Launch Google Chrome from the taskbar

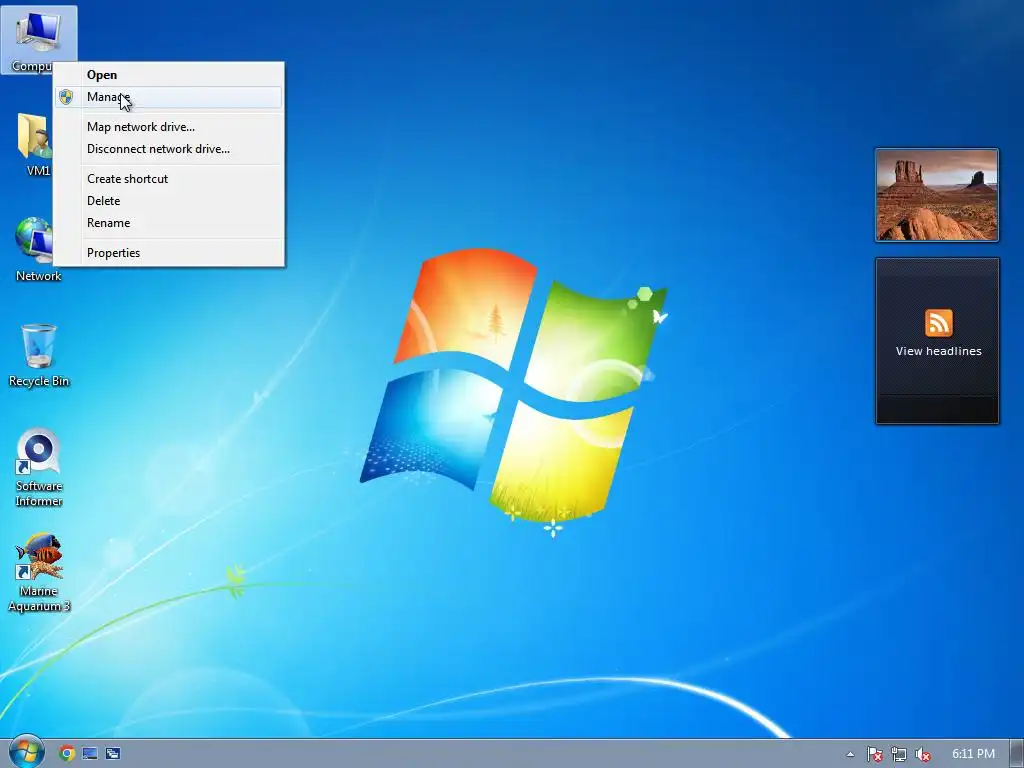[67, 754]
